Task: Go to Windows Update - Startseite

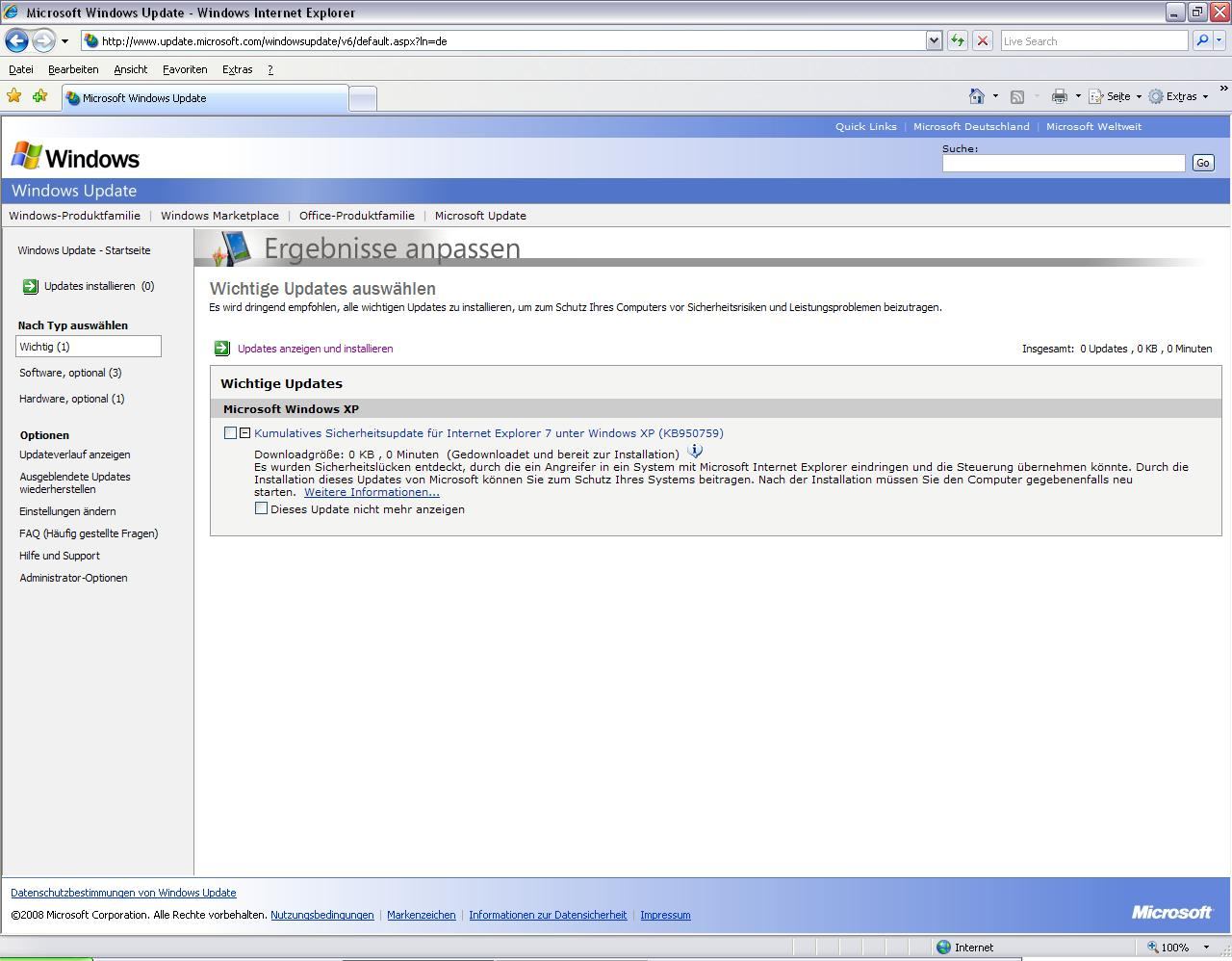Action: click(84, 250)
